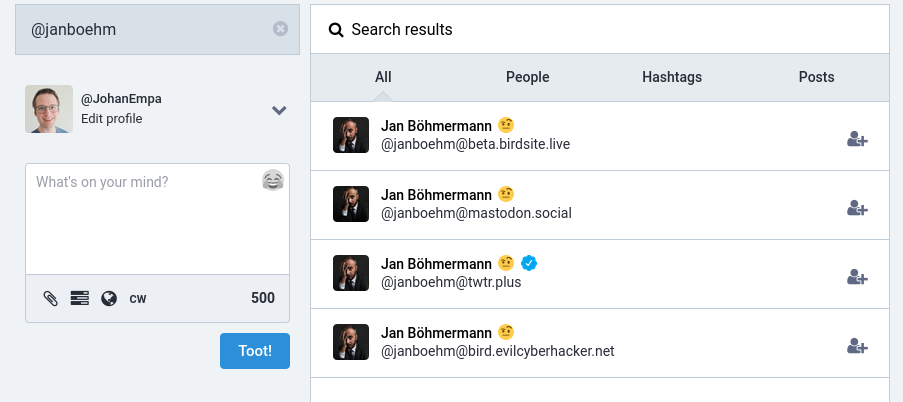Publish with the Toot! button

(255, 351)
